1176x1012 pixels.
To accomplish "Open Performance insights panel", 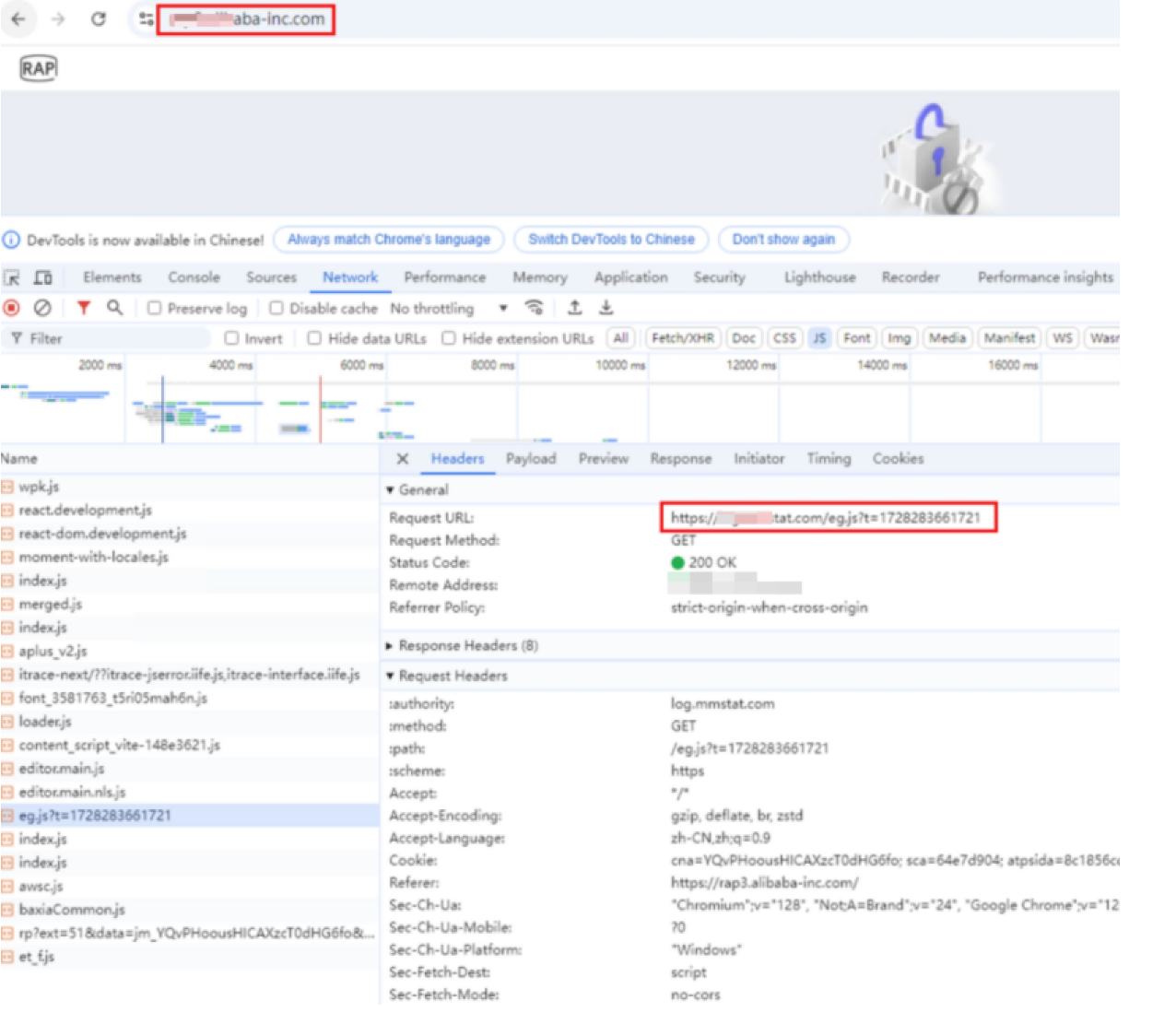I will click(x=1045, y=277).
